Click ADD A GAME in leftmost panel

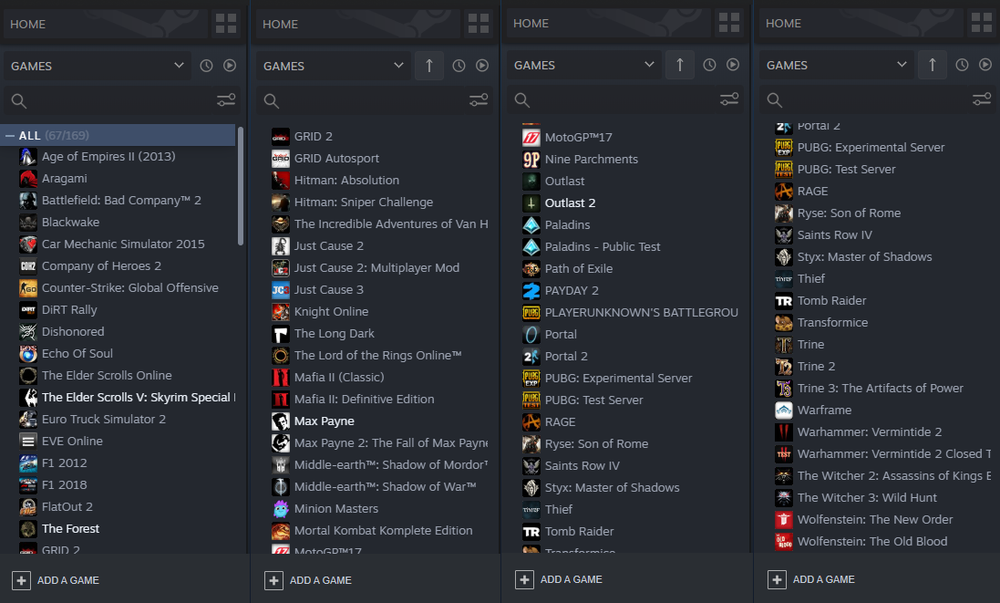tap(56, 581)
